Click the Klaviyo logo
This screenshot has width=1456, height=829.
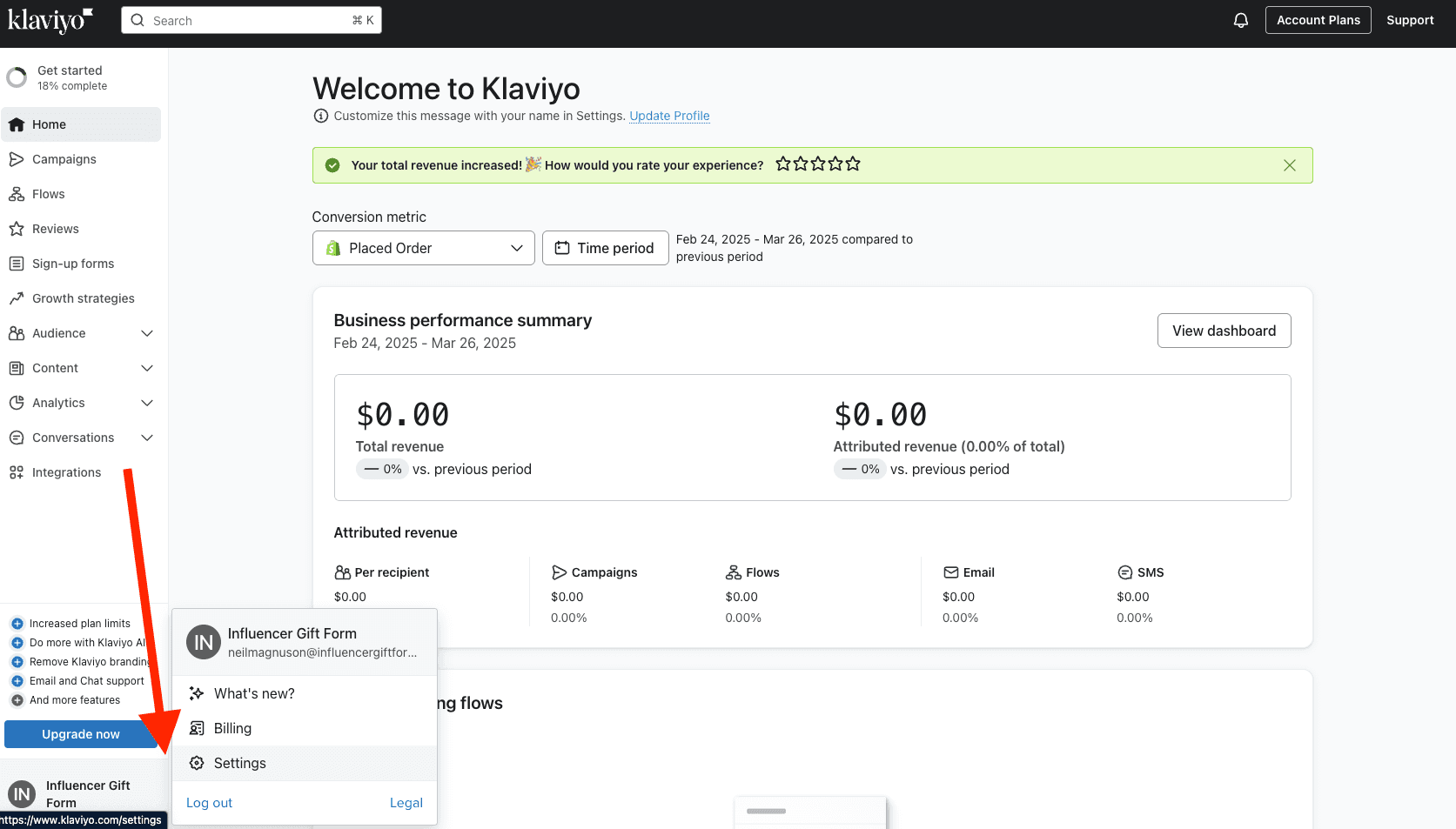click(50, 20)
